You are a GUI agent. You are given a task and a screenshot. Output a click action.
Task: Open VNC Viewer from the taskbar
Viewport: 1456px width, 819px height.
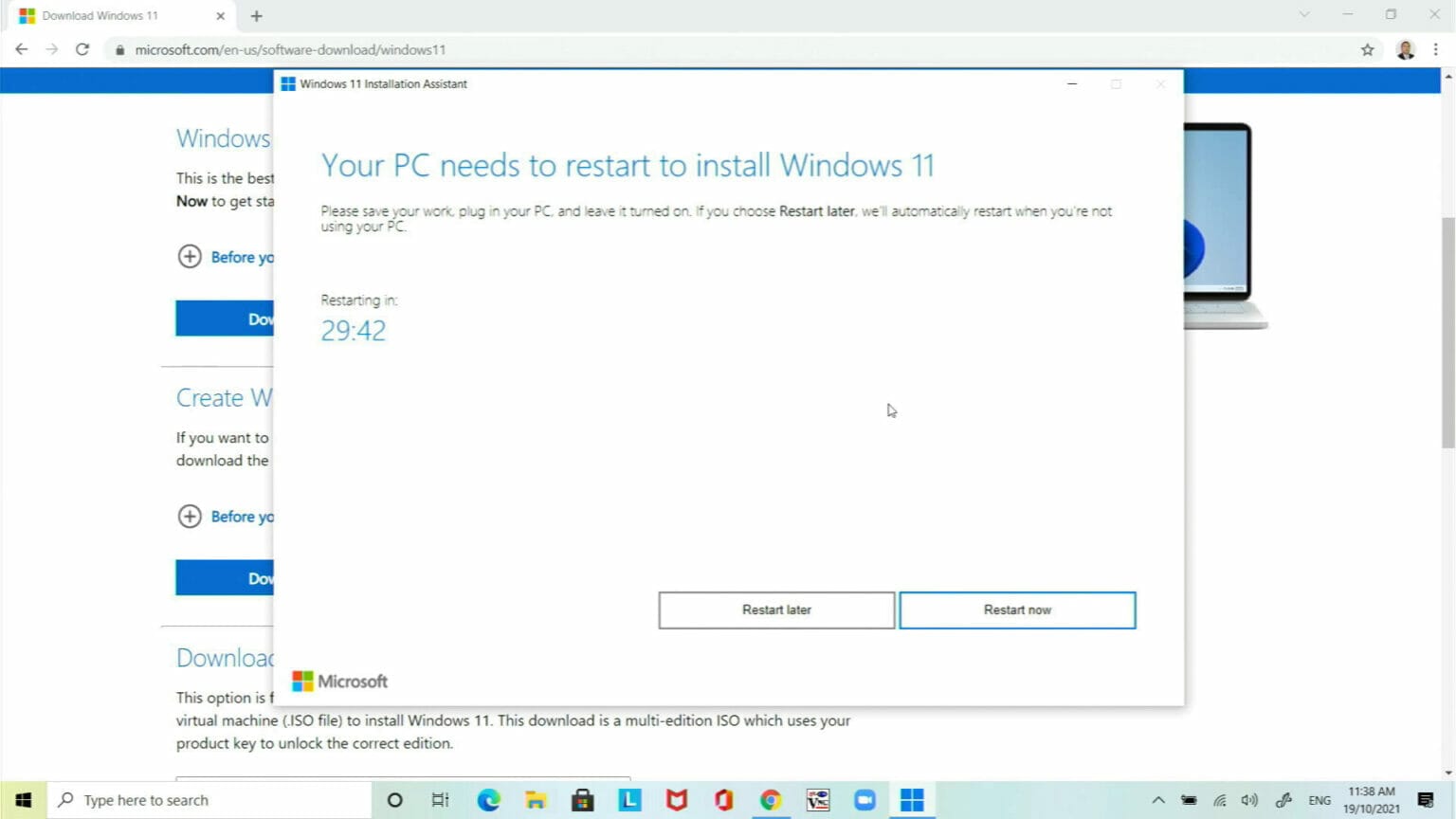click(x=817, y=799)
